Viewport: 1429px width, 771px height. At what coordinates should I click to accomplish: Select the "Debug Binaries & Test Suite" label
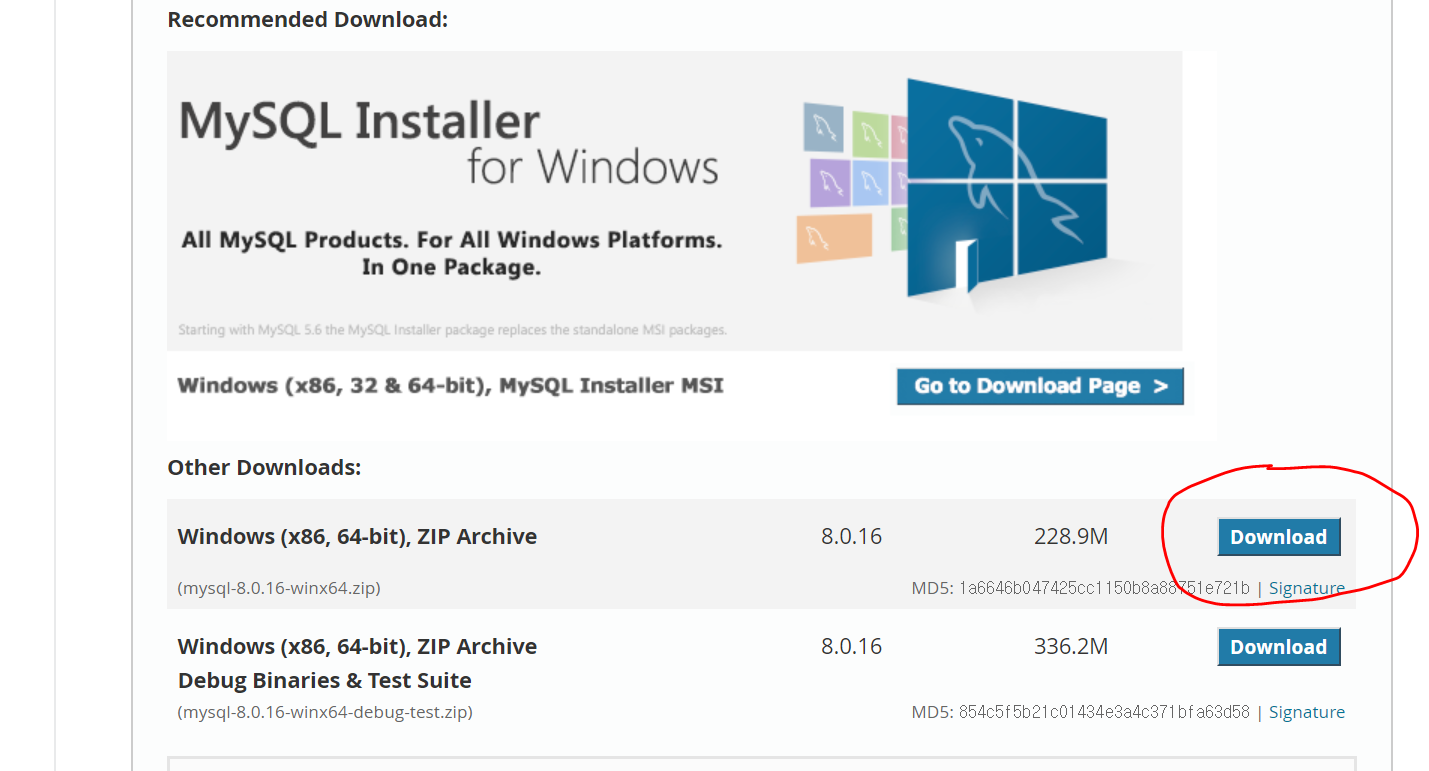click(x=324, y=680)
